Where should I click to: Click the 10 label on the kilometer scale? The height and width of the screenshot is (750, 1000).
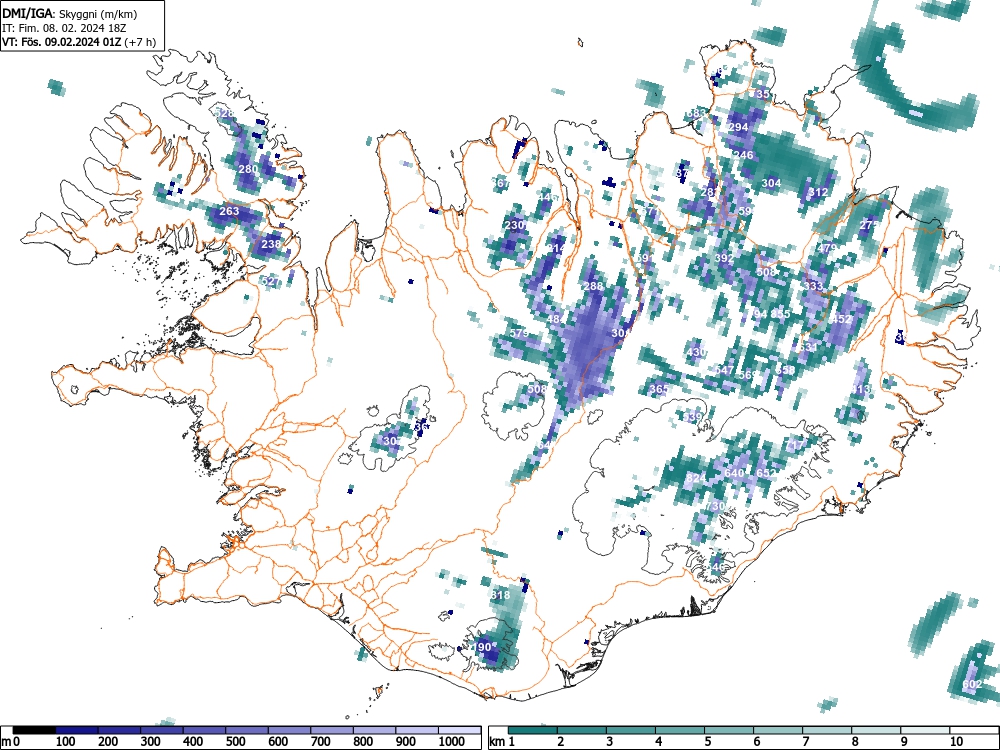(956, 742)
